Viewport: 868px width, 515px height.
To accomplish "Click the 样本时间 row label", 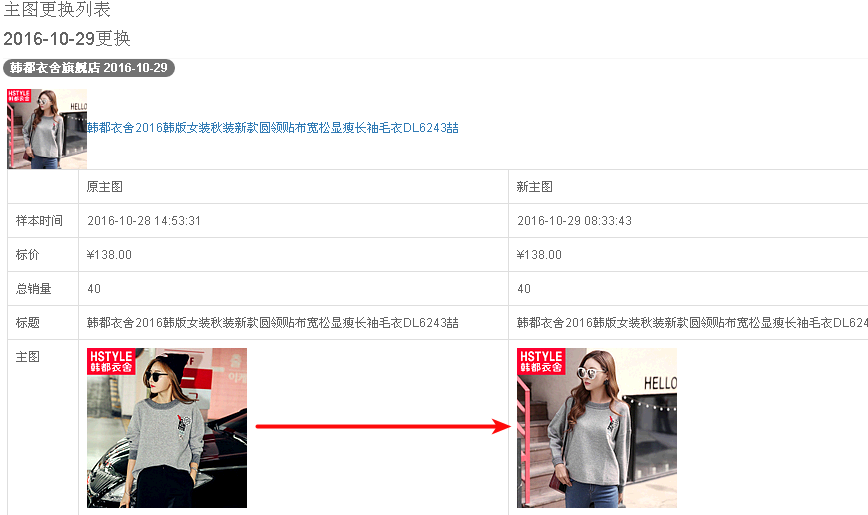I will coord(39,220).
